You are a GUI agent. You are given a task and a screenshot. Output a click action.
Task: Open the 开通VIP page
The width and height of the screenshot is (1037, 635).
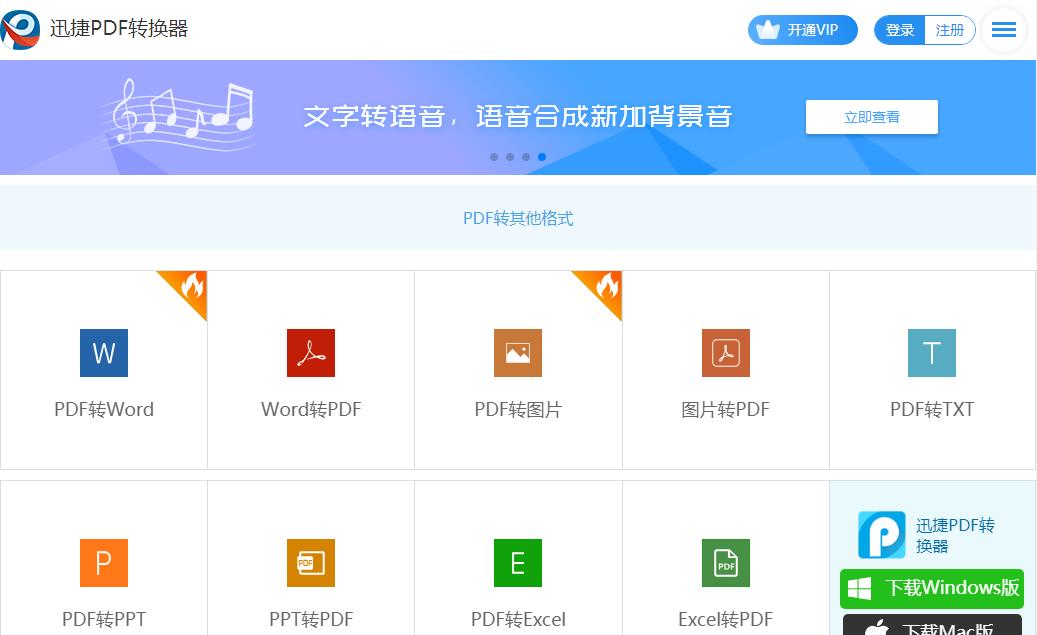pyautogui.click(x=802, y=29)
